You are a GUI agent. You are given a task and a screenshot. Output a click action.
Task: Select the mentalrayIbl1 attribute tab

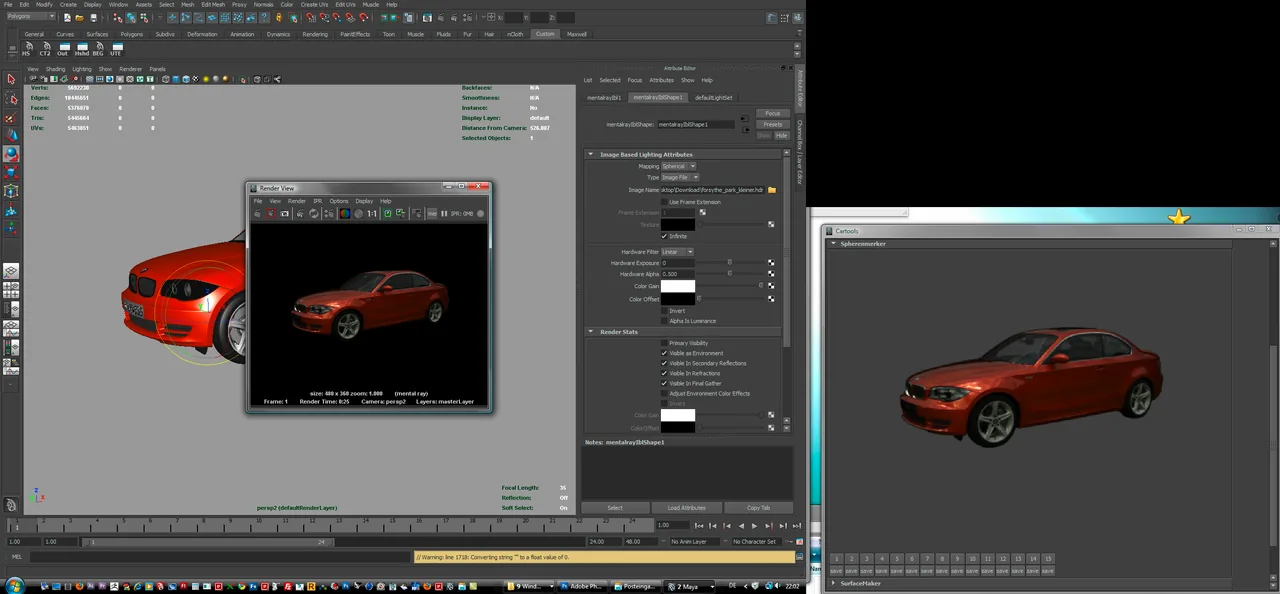604,97
